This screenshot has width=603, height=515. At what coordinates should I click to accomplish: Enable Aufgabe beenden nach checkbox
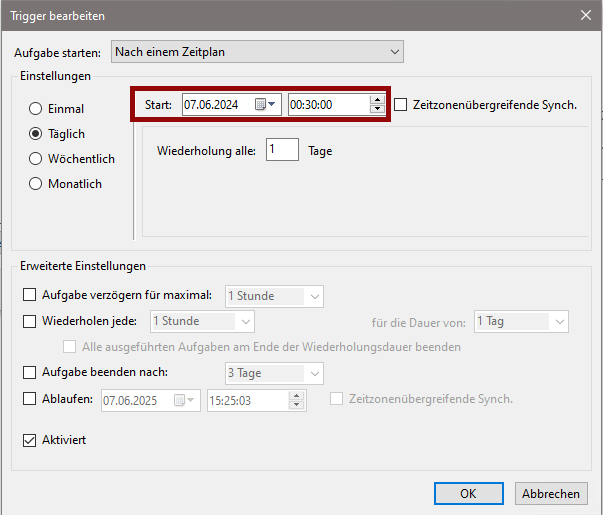(x=30, y=372)
